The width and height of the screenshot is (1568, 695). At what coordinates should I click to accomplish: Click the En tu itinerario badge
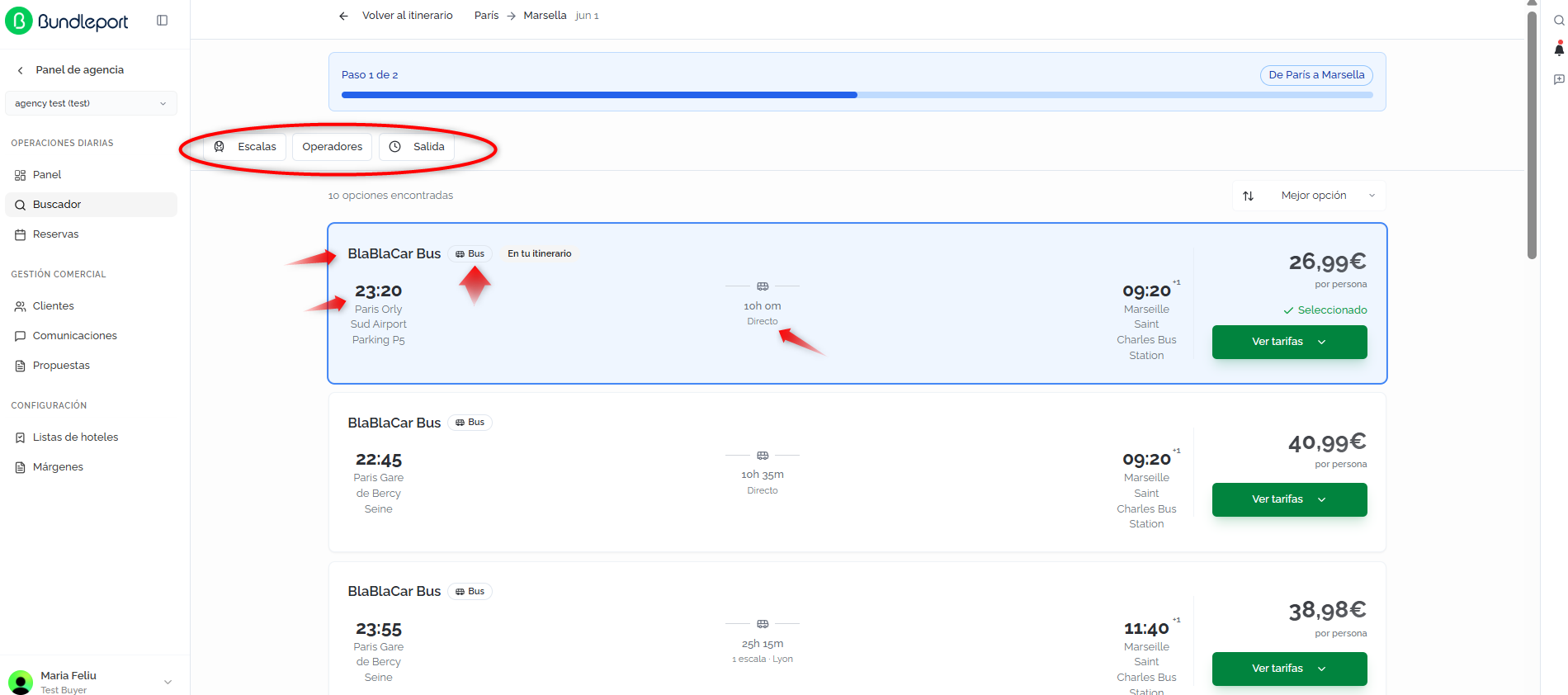[x=540, y=254]
